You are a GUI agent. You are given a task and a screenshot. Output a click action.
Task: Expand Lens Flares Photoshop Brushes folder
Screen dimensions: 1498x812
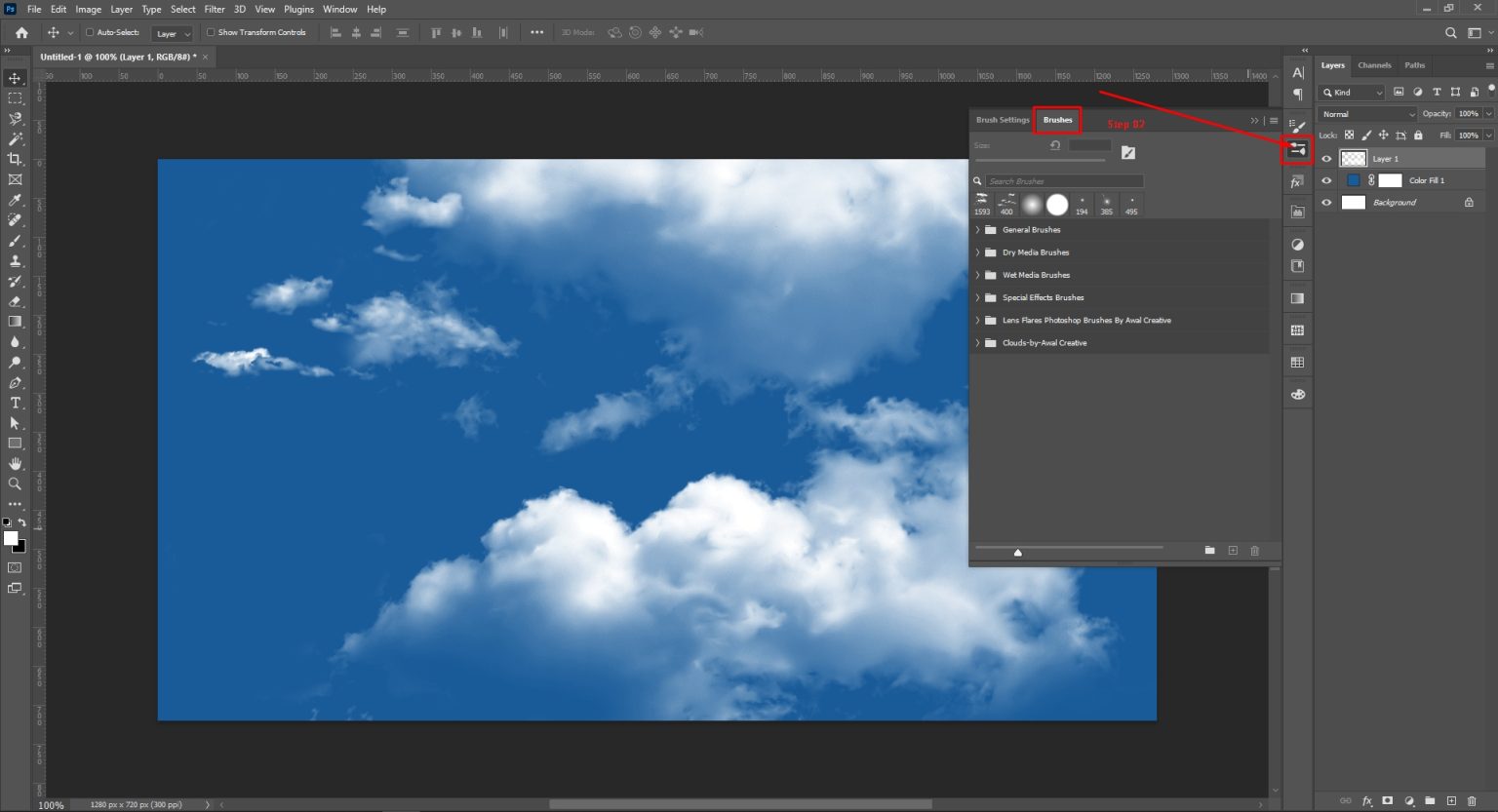(x=977, y=320)
